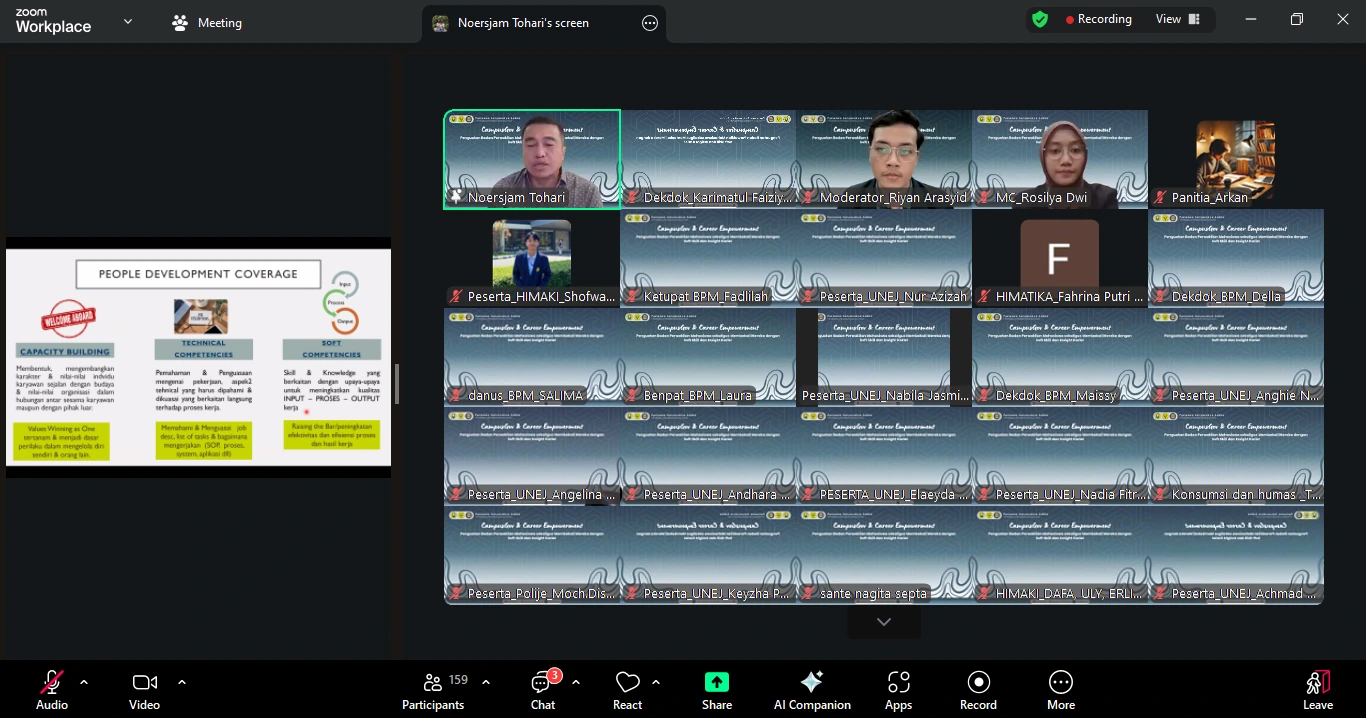Click the green Share screen icon
Screen dimensions: 1366x718
coord(716,682)
